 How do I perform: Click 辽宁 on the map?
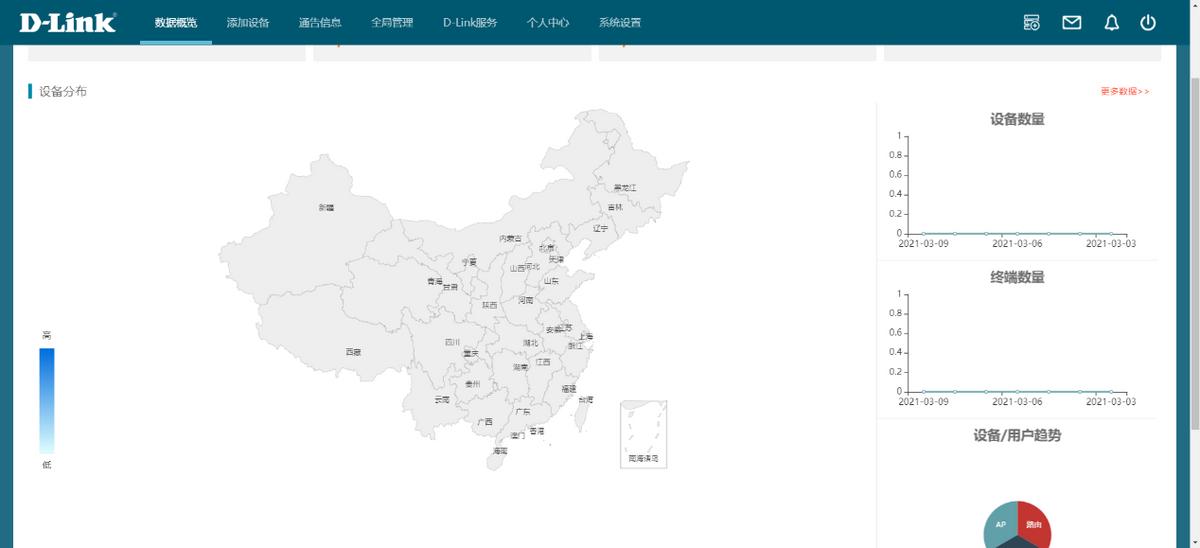coord(600,228)
